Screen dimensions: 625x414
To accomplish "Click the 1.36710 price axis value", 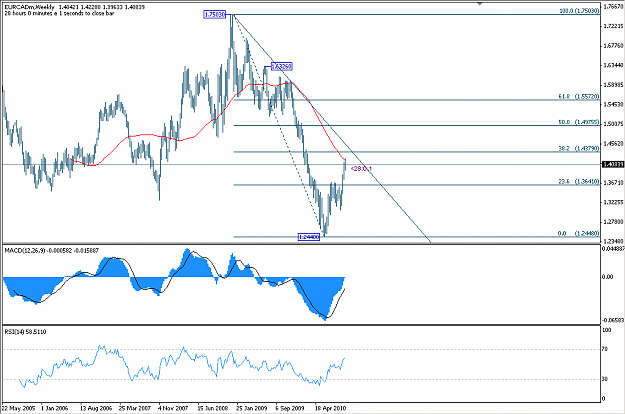I will 613,182.
